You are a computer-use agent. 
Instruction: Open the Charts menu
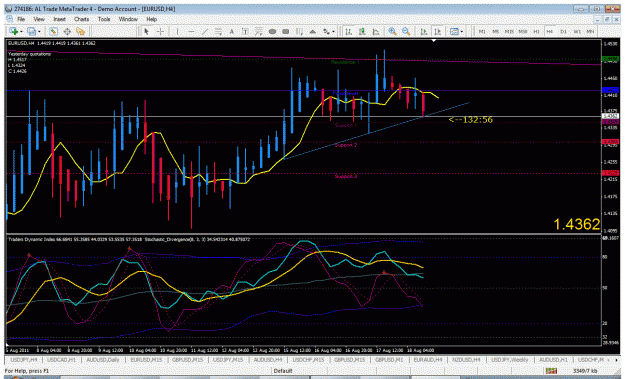click(81, 19)
